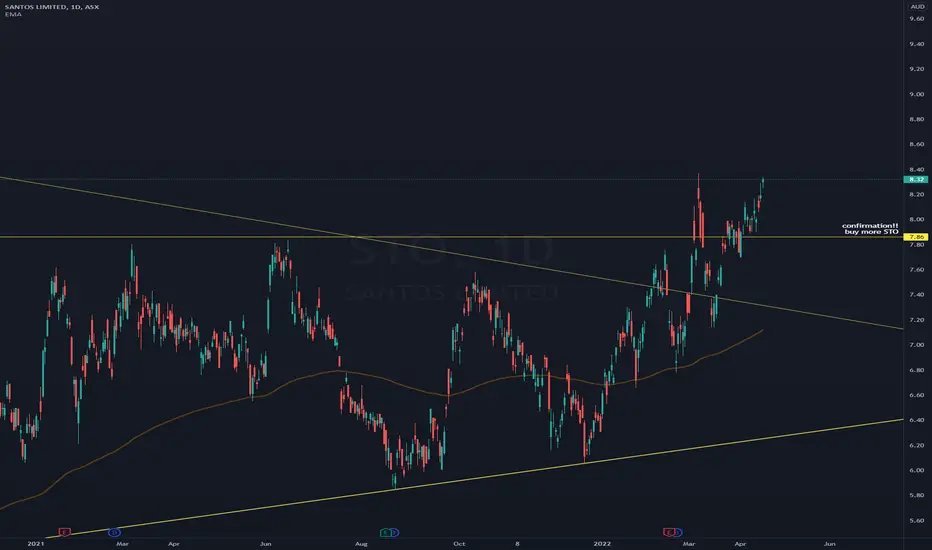Screen dimensions: 932x550
Task: Click the blue dividend marker before Mar 2021
Action: pyautogui.click(x=114, y=532)
